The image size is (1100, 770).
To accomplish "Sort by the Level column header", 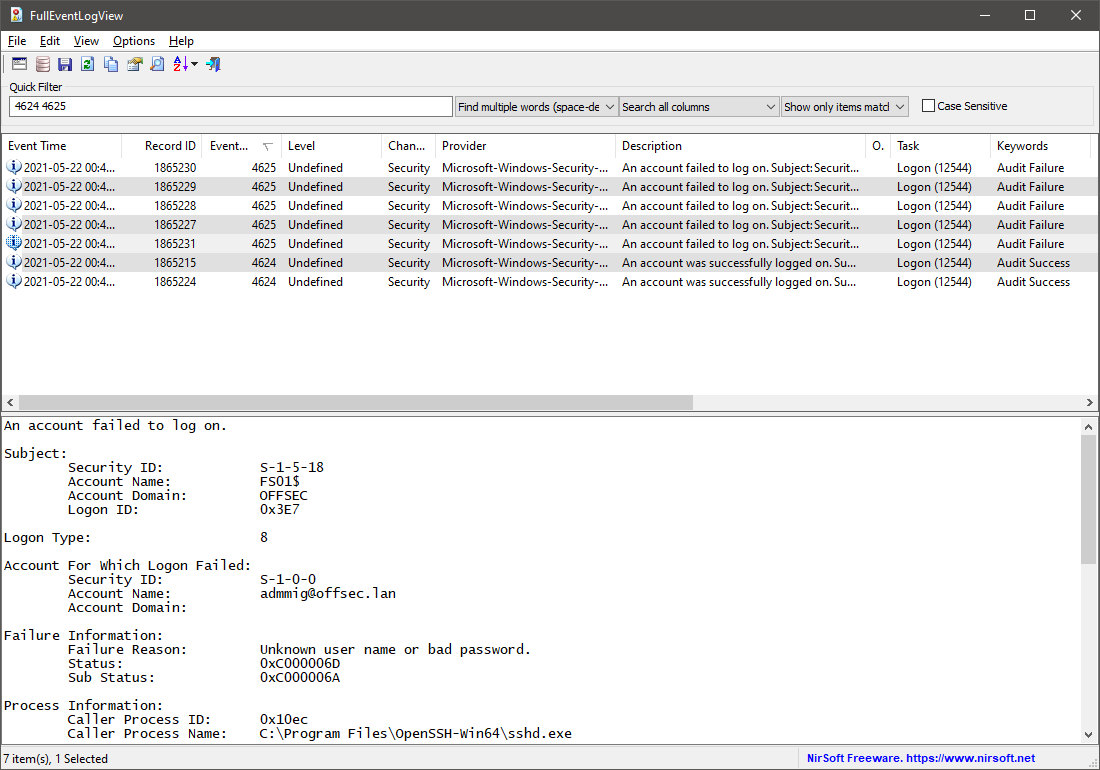I will pyautogui.click(x=332, y=146).
